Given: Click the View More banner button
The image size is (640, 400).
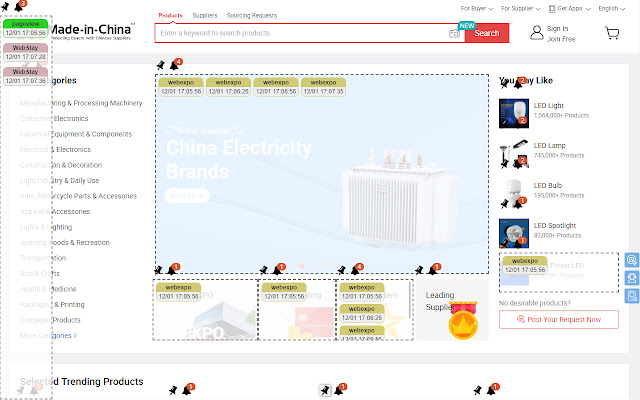Looking at the screenshot, I should coord(187,196).
